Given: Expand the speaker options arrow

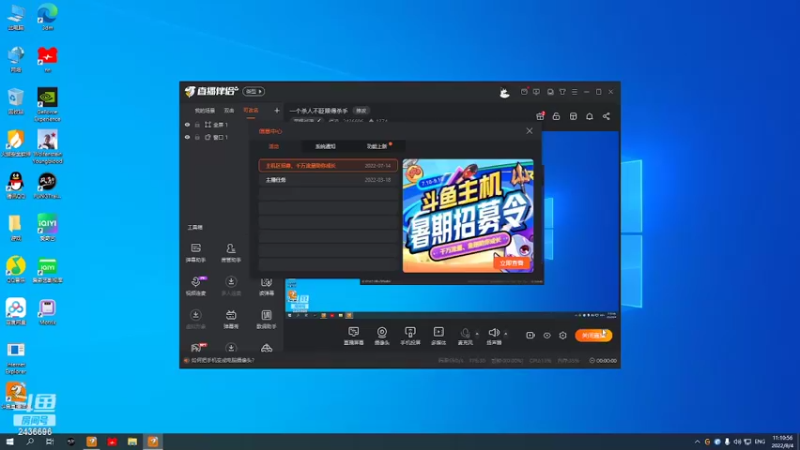Looking at the screenshot, I should 506,334.
